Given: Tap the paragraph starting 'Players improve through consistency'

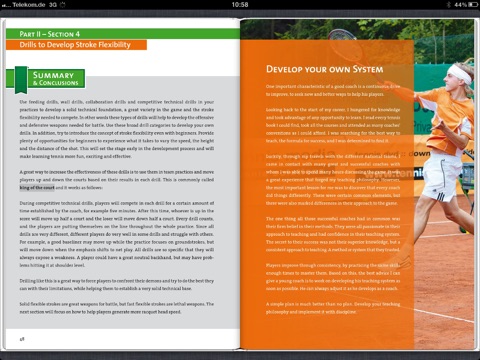Looking at the screenshot, I should [x=333, y=277].
